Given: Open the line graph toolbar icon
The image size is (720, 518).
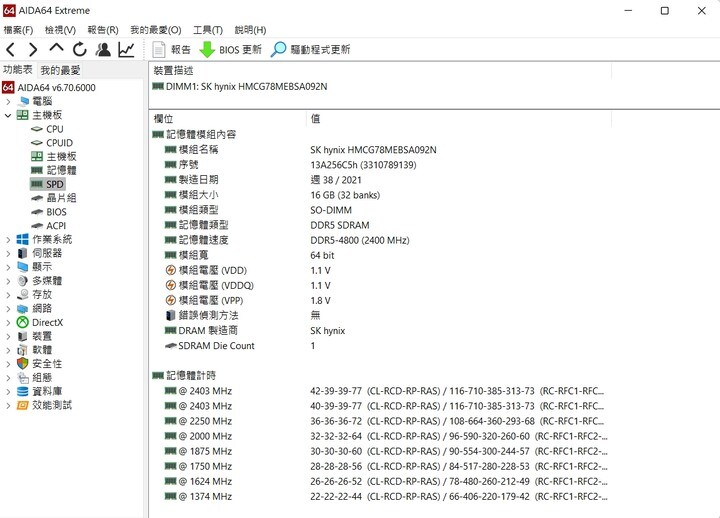Looking at the screenshot, I should pyautogui.click(x=126, y=49).
